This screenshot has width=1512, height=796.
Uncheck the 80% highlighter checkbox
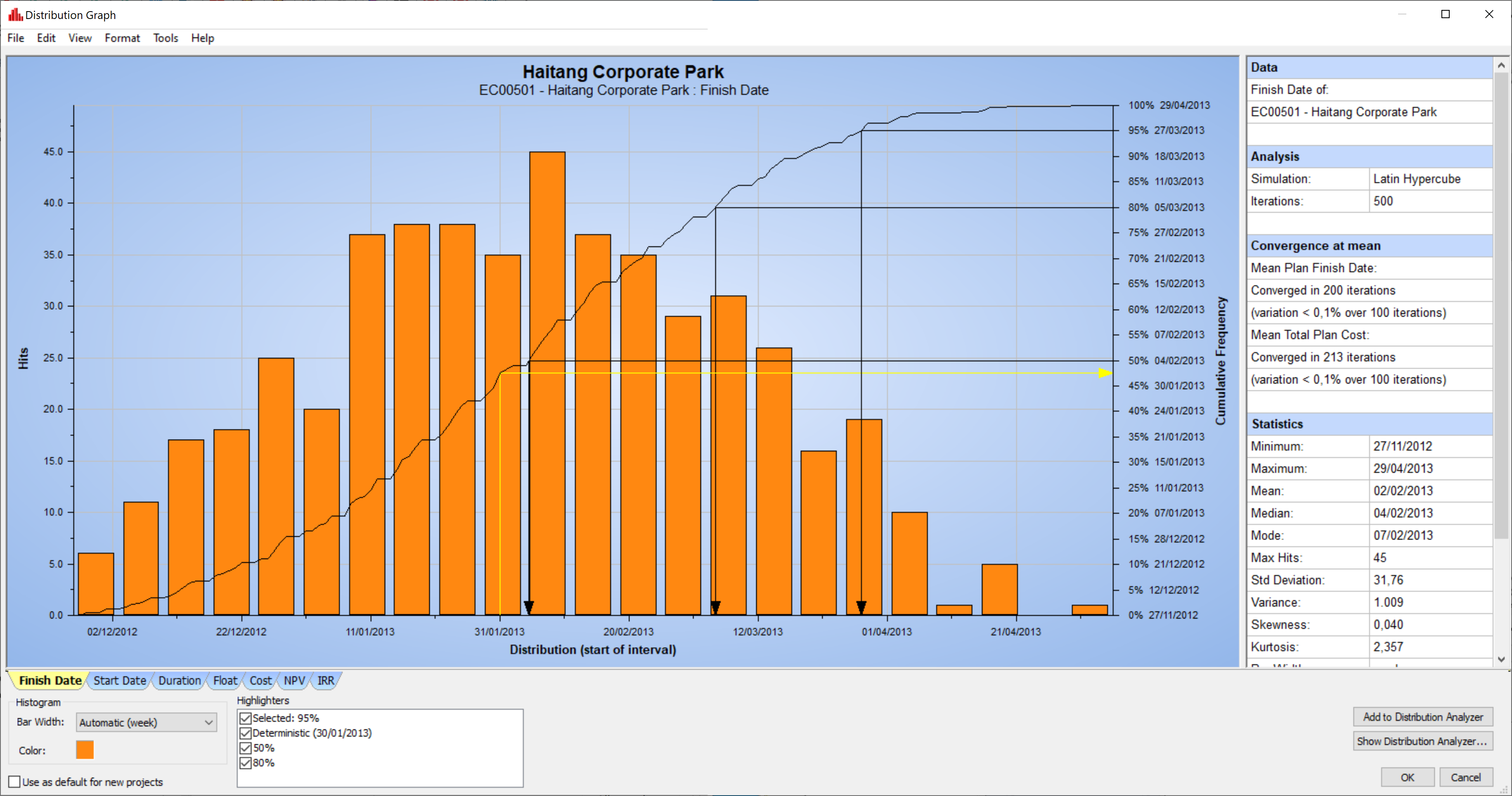pyautogui.click(x=246, y=763)
